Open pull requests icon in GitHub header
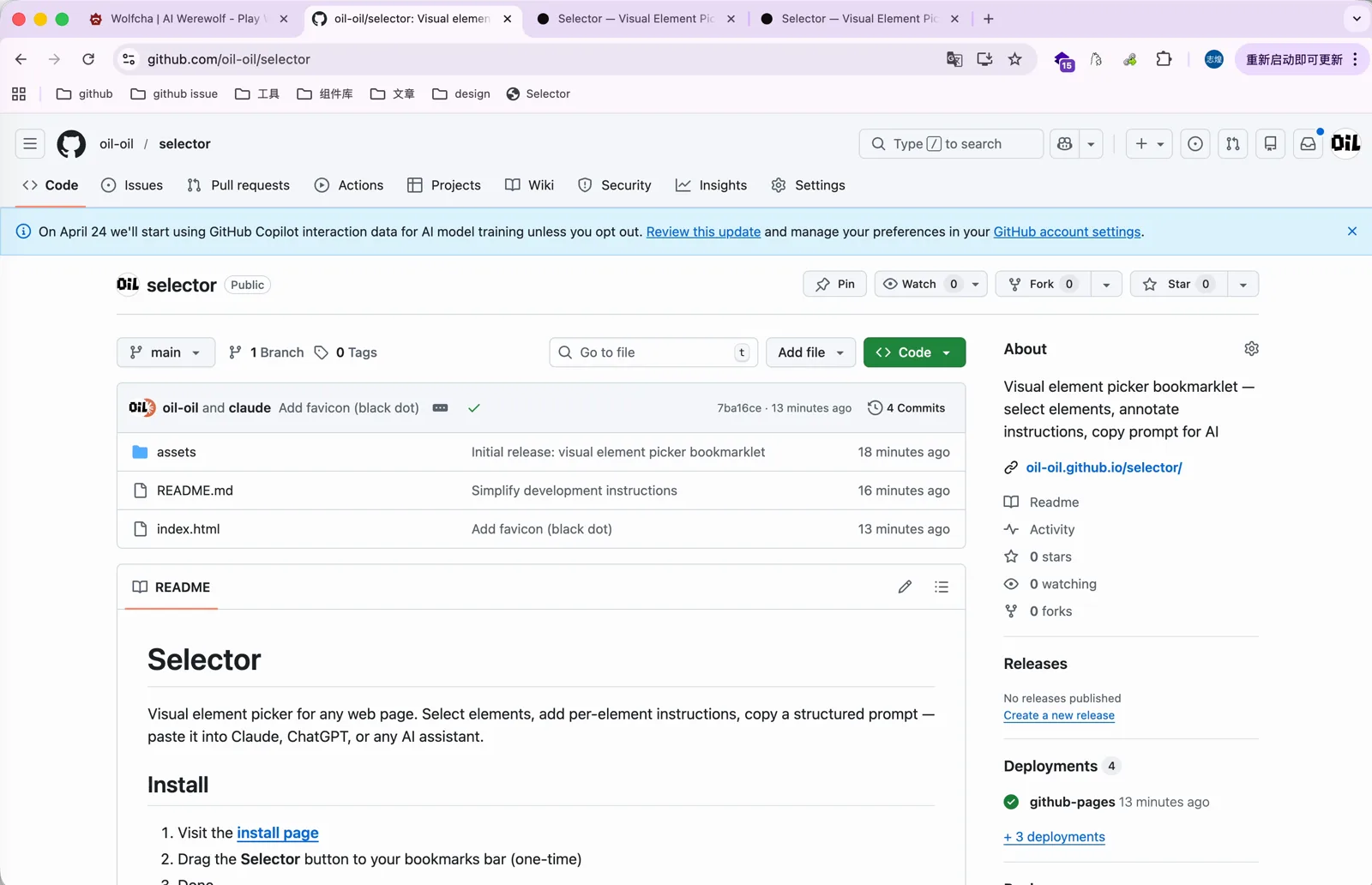1372x885 pixels. (x=1233, y=144)
